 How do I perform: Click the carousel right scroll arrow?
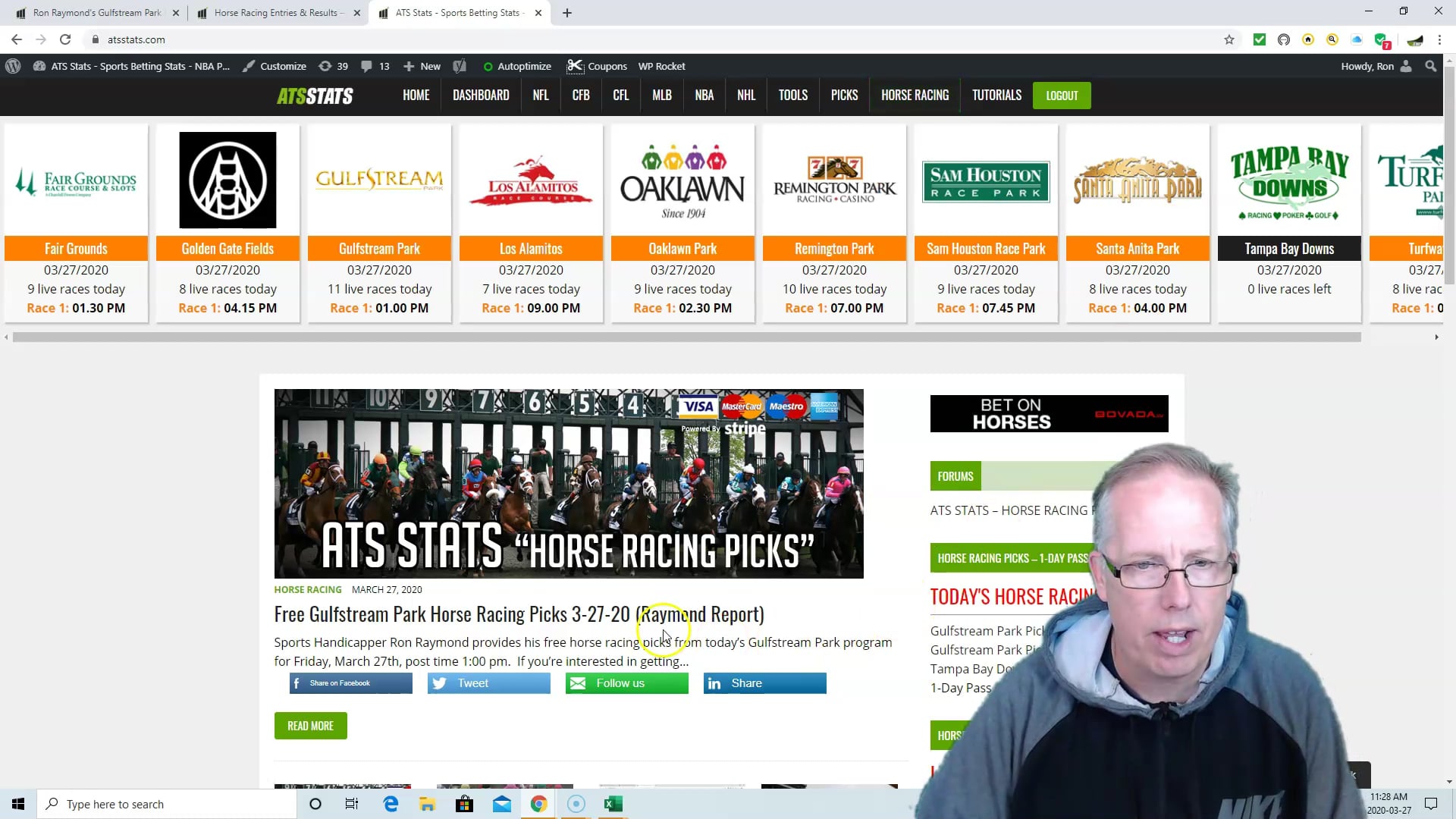click(x=1436, y=337)
